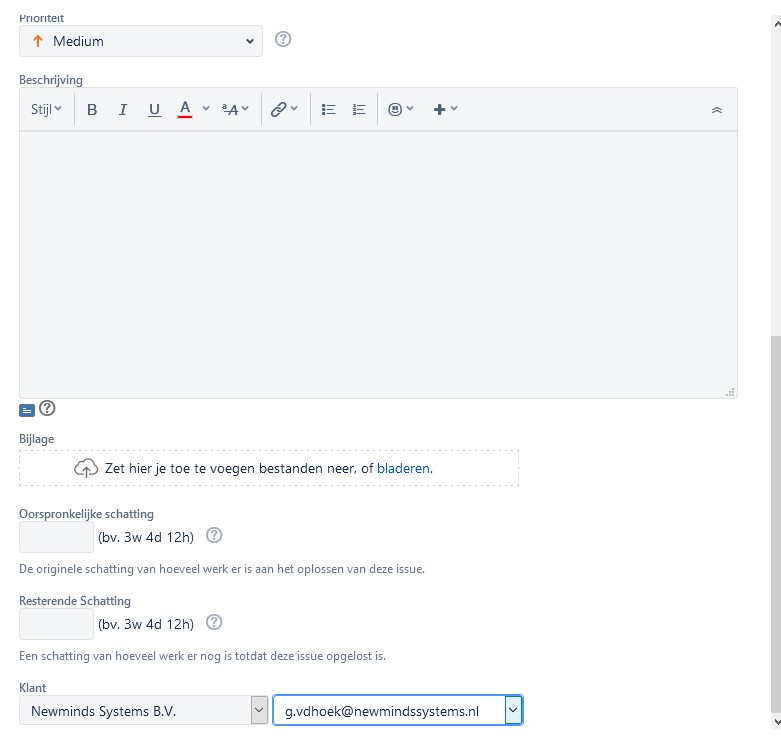Click the Klant field label

click(x=32, y=688)
